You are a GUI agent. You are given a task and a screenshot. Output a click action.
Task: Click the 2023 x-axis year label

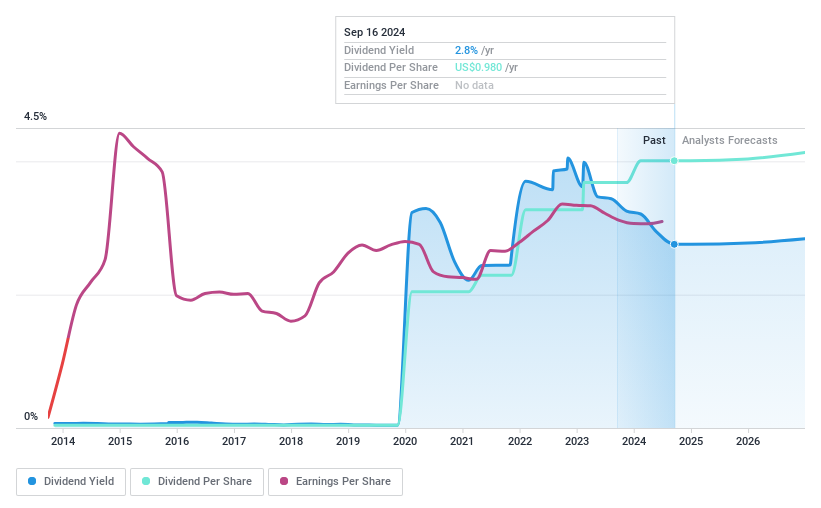point(576,441)
